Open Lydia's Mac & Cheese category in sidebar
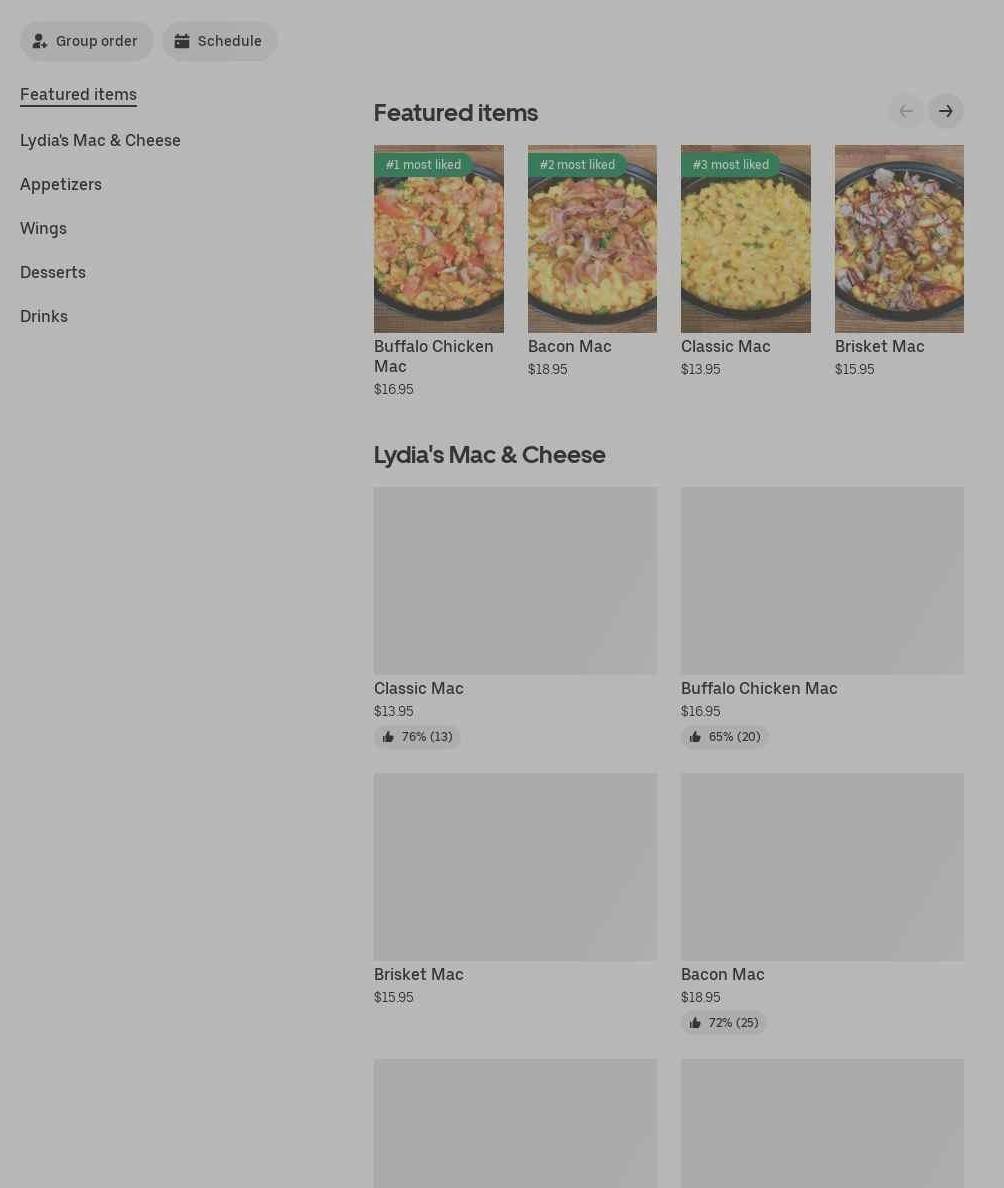This screenshot has width=1004, height=1188. pyautogui.click(x=100, y=141)
